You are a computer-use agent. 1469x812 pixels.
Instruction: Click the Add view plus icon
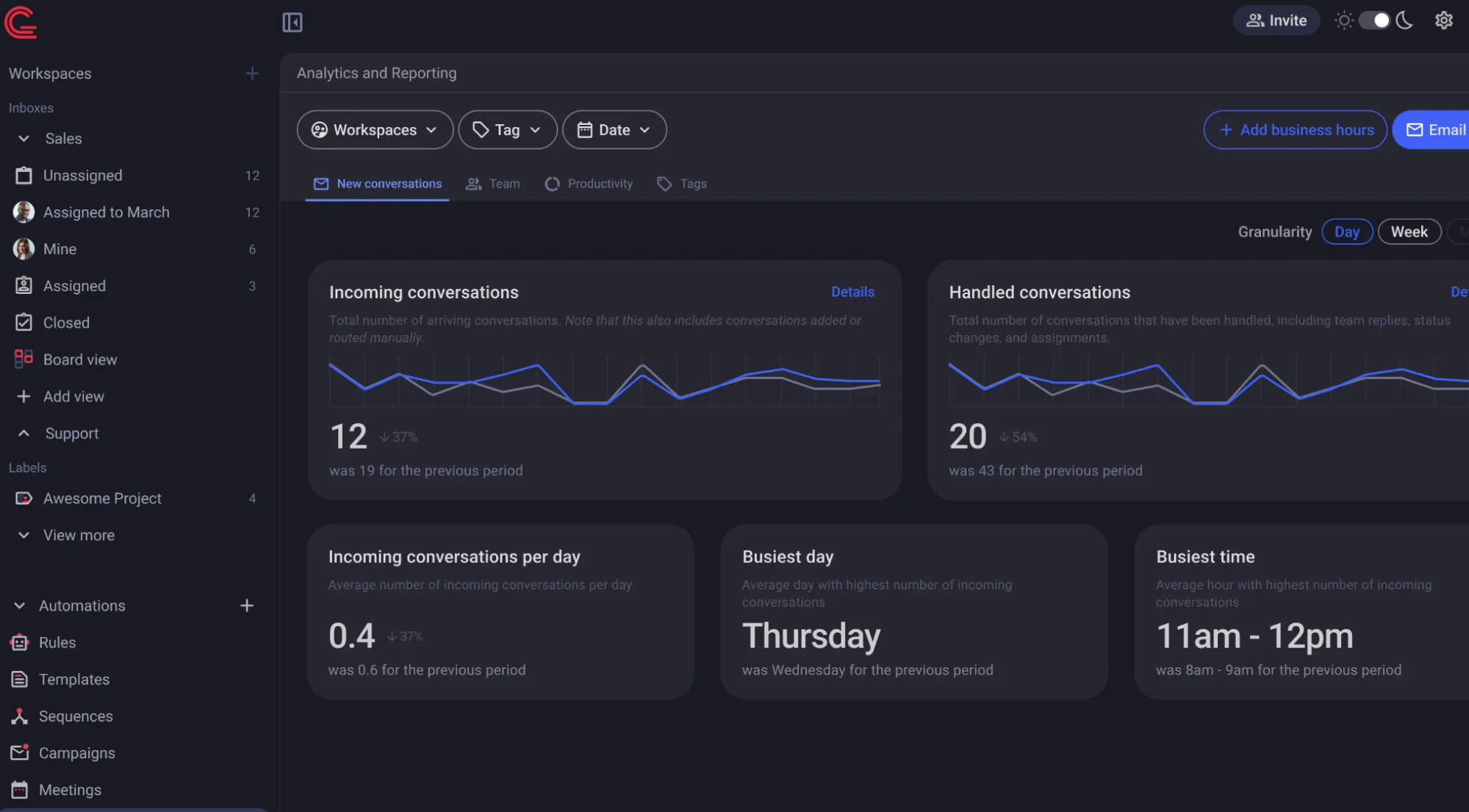24,396
